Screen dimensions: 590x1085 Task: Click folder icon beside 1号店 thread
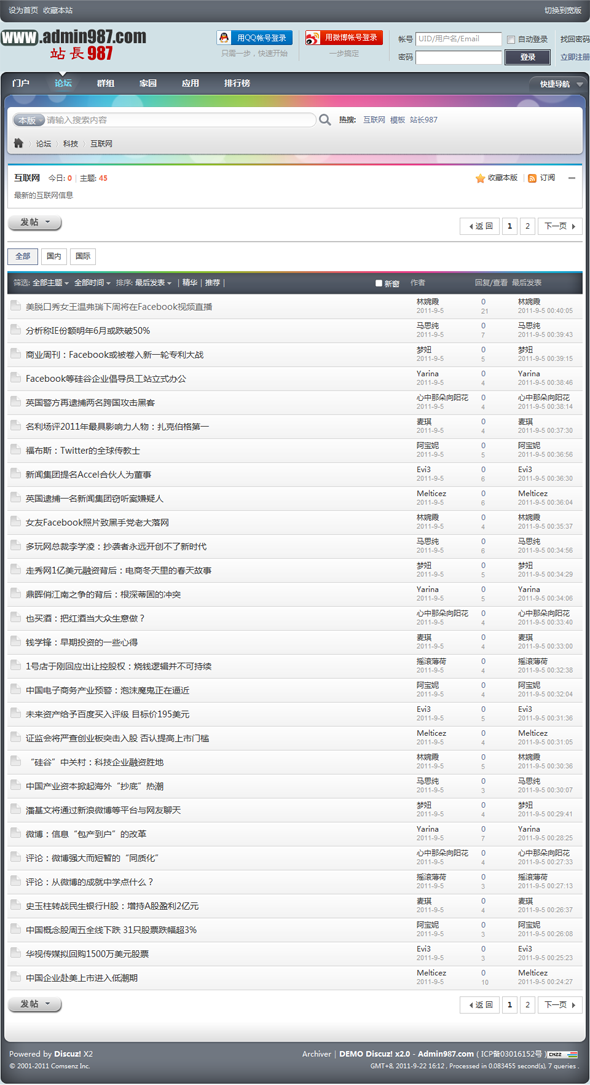[x=15, y=666]
